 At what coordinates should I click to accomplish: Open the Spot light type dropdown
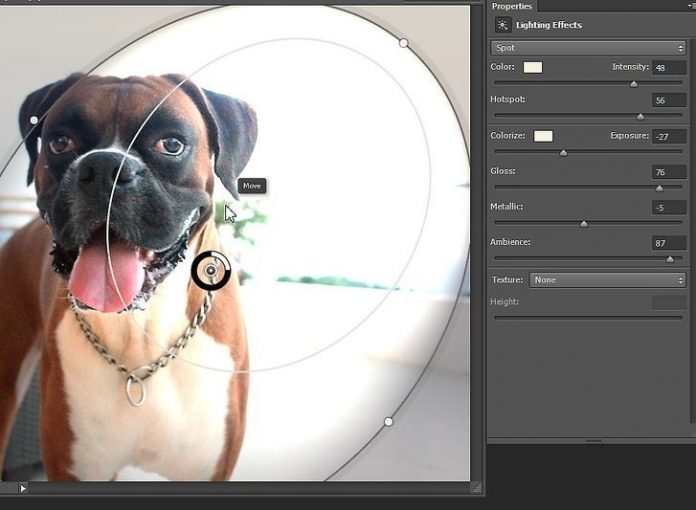[x=588, y=47]
